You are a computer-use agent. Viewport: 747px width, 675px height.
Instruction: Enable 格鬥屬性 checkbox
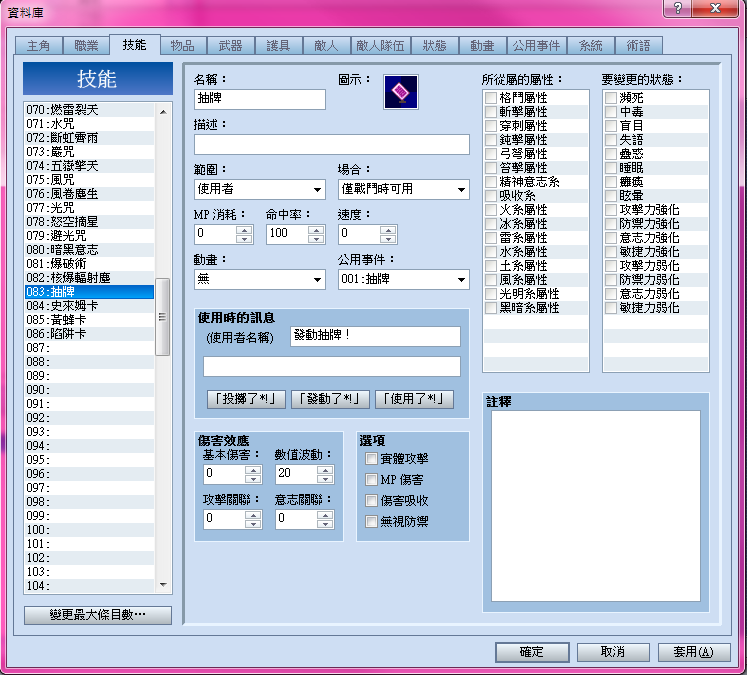coord(491,98)
